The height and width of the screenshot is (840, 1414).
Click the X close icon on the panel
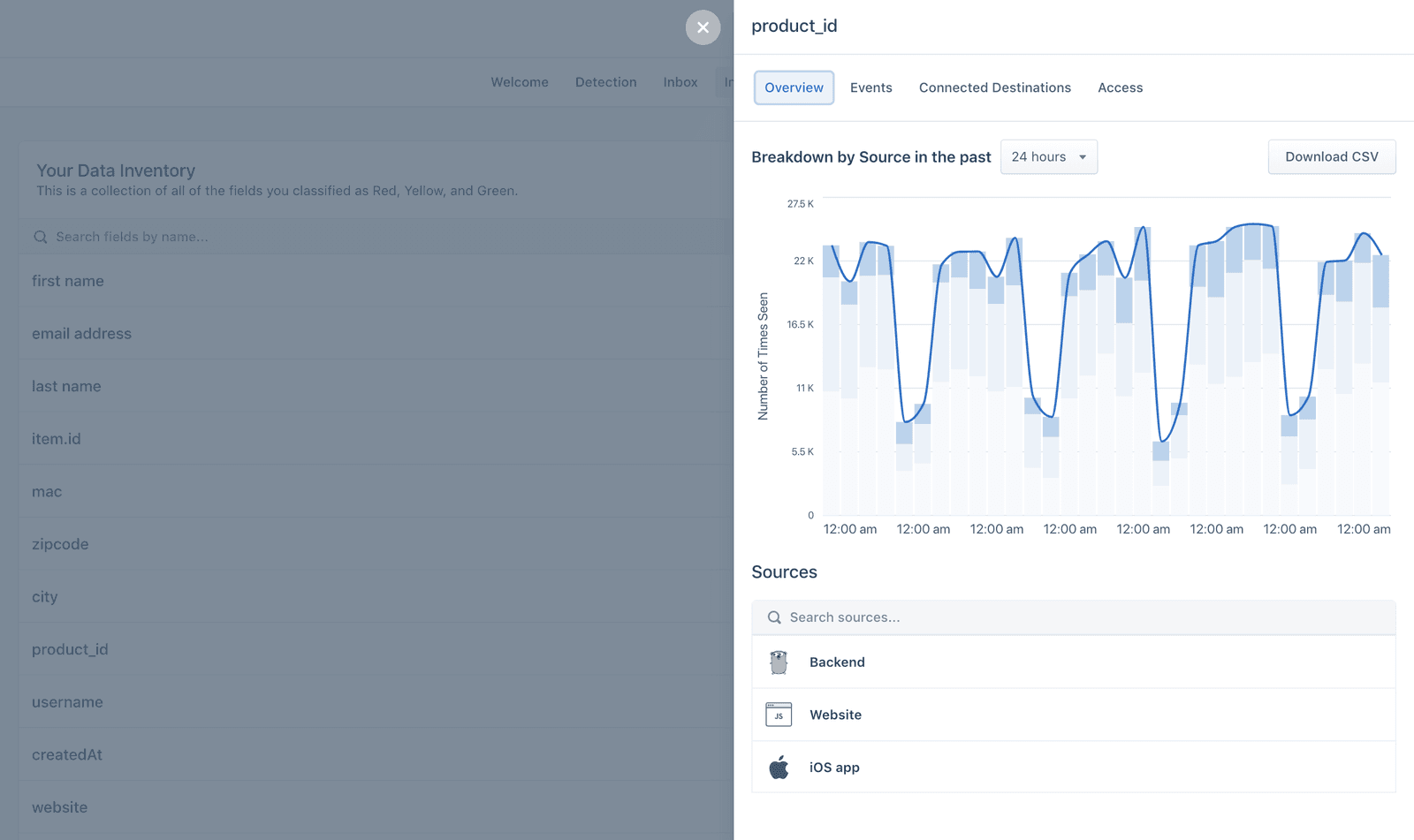tap(703, 27)
